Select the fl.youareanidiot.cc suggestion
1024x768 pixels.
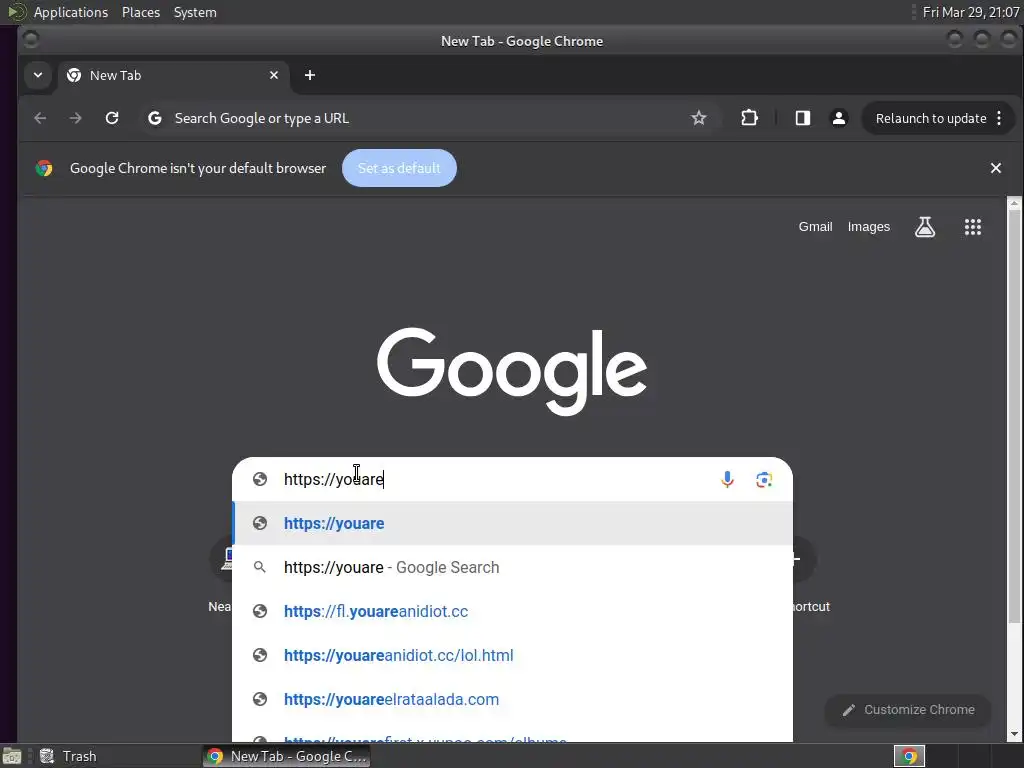point(513,611)
